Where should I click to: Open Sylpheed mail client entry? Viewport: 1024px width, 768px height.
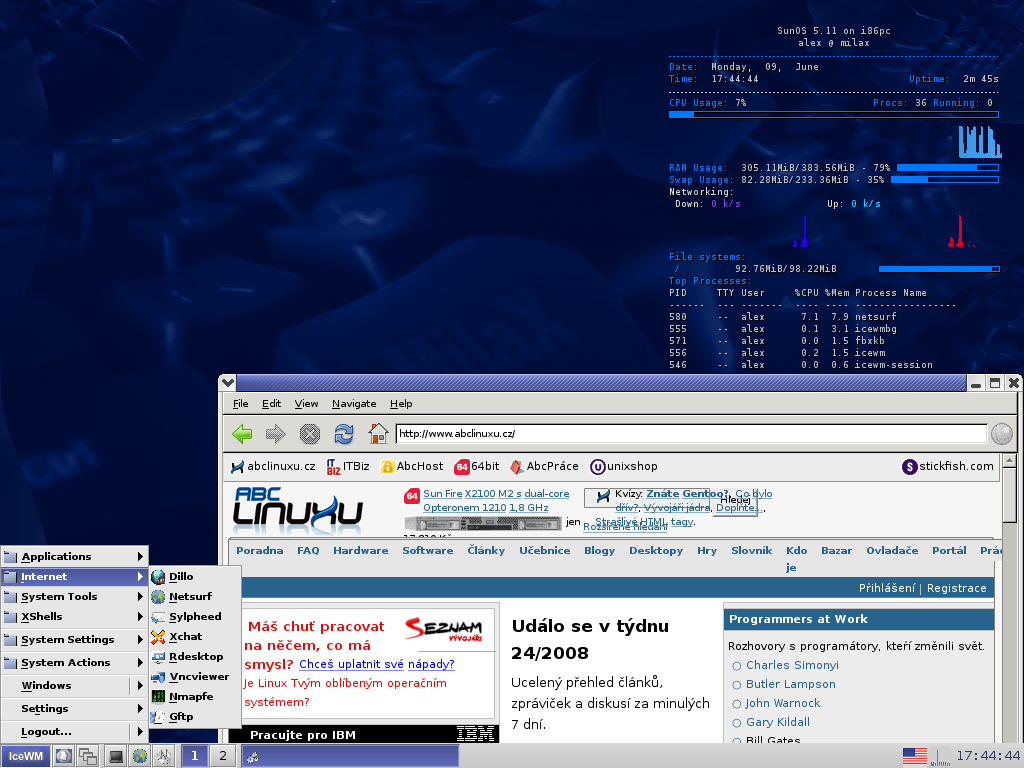pyautogui.click(x=195, y=616)
